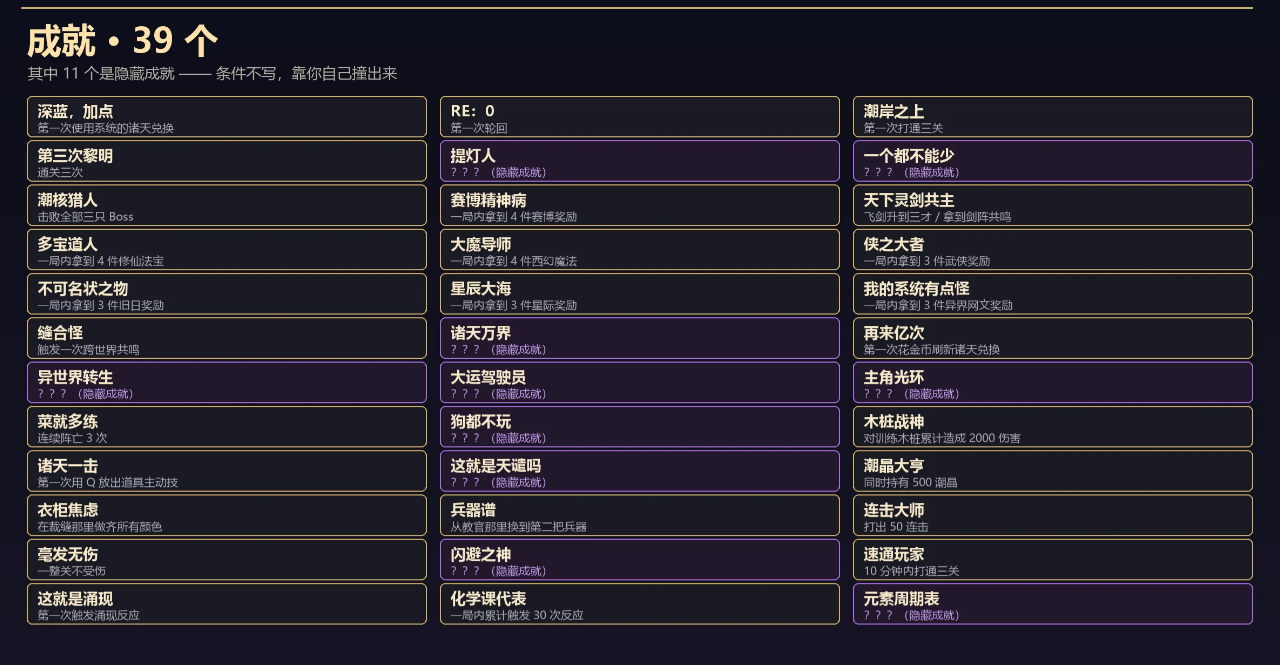The height and width of the screenshot is (665, 1280).
Task: Select the RE: 0 achievement card
Action: 640,117
